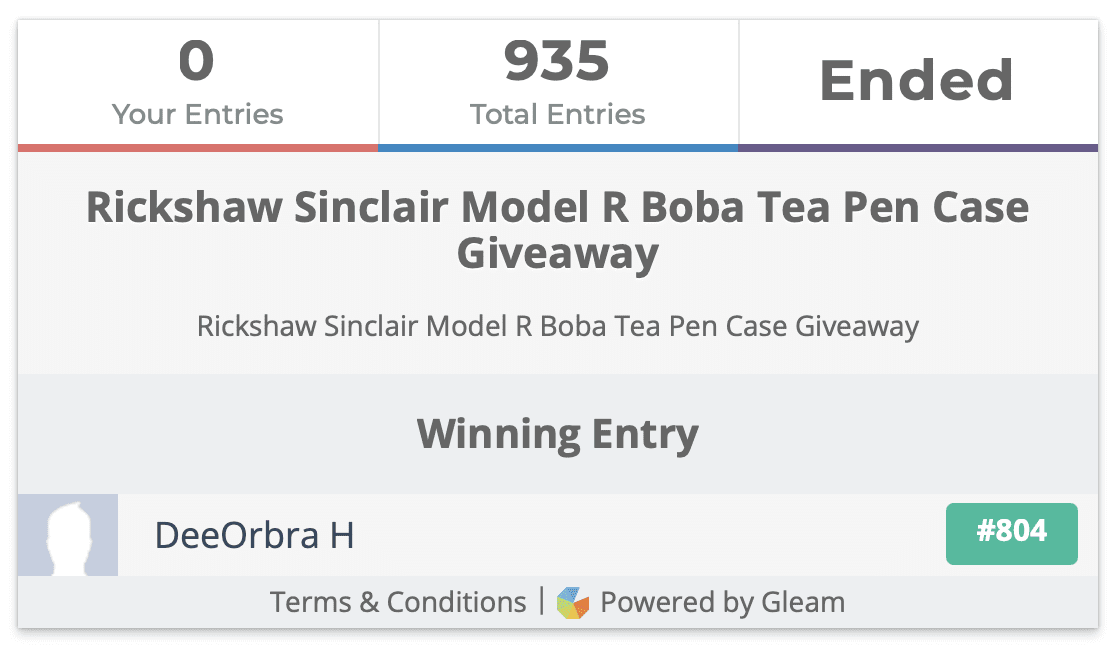Click the Your Entries label
Image resolution: width=1114 pixels, height=650 pixels.
(x=198, y=114)
